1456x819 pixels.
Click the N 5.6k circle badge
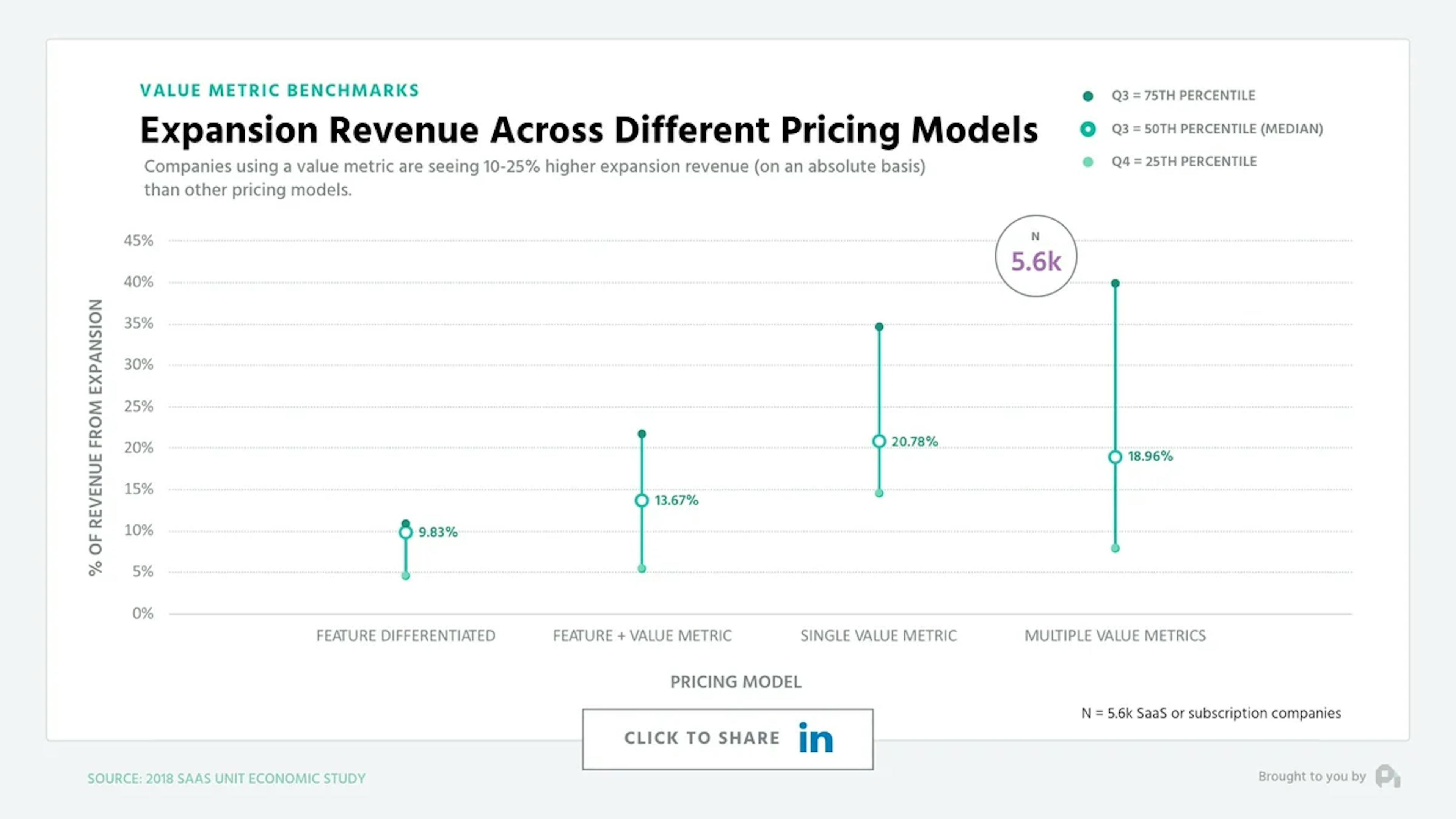[1036, 256]
